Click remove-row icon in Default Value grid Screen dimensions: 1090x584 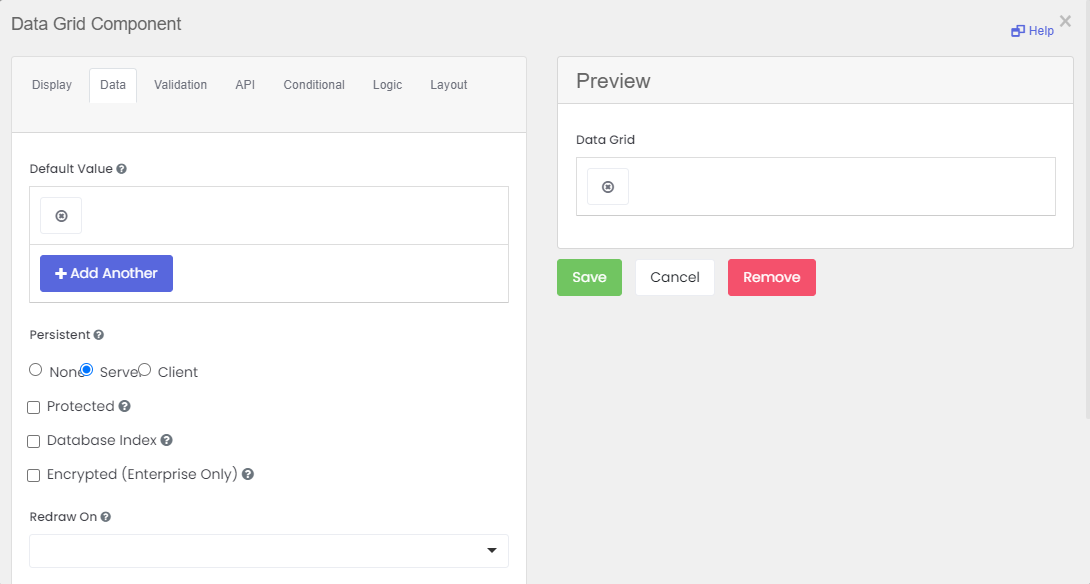point(61,216)
